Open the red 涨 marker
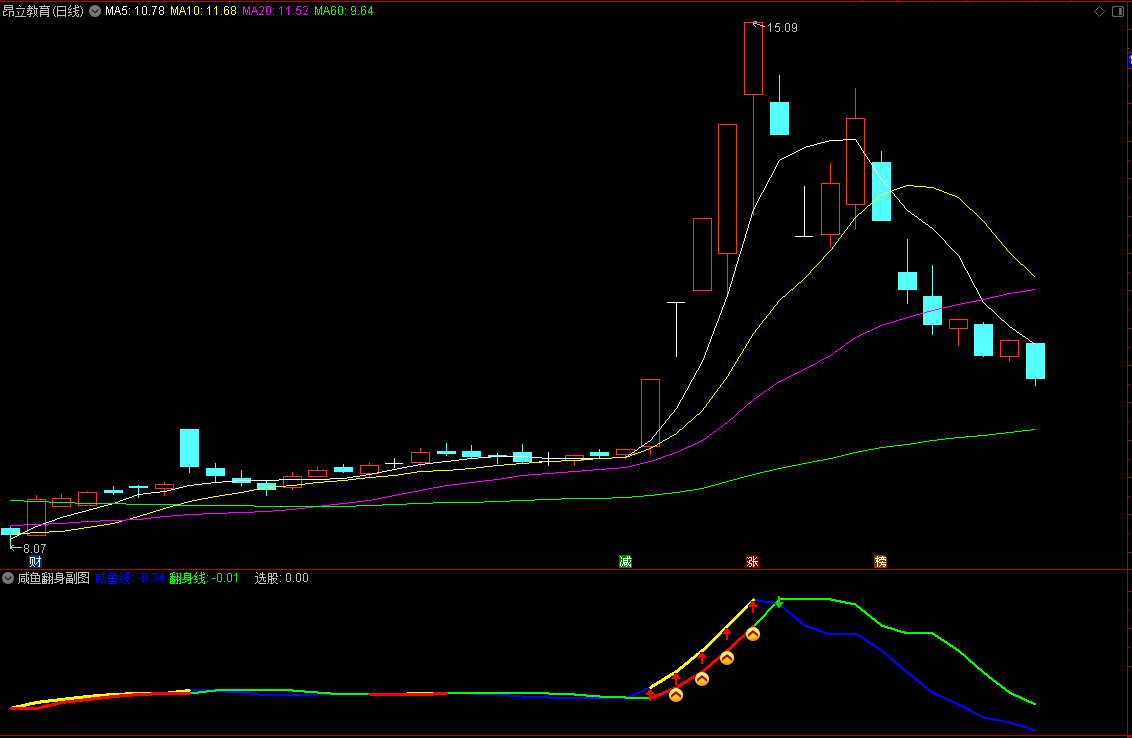Image resolution: width=1132 pixels, height=738 pixels. pos(752,561)
